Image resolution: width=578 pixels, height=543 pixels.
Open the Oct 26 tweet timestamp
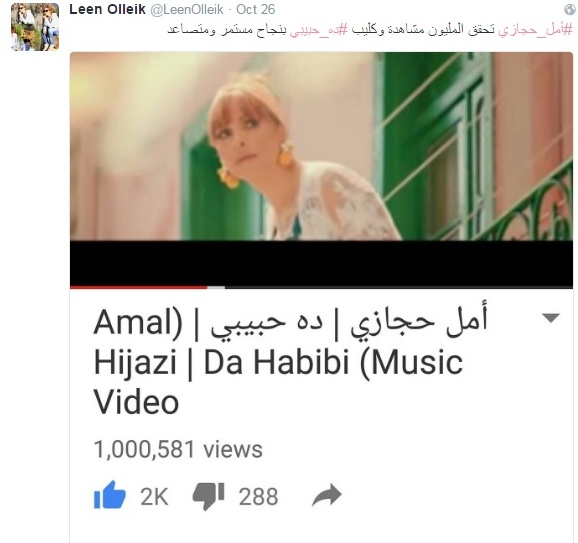pyautogui.click(x=255, y=9)
